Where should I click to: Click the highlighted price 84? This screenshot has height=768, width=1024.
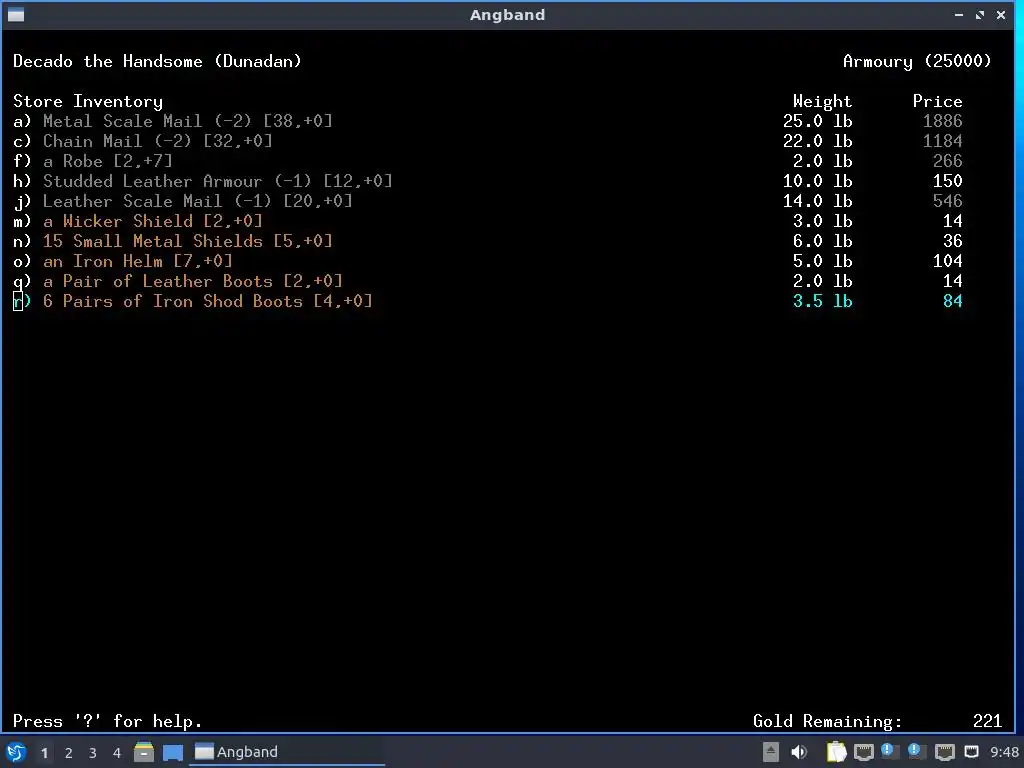point(953,301)
